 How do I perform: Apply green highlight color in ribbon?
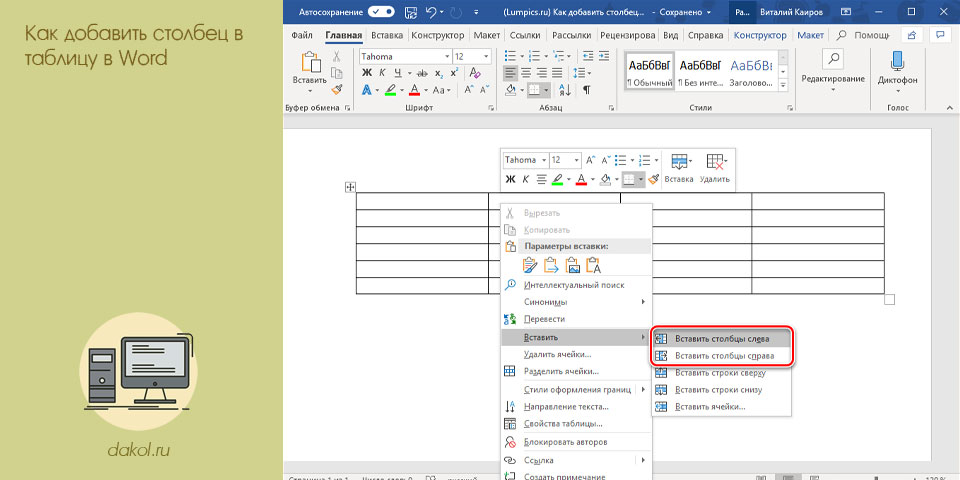click(x=389, y=90)
